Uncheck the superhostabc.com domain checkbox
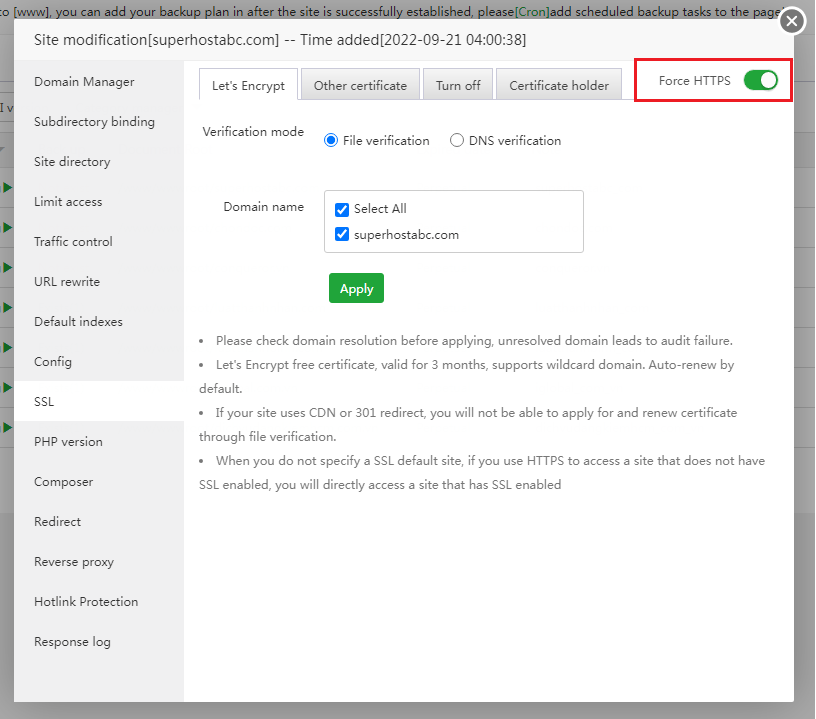 342,235
